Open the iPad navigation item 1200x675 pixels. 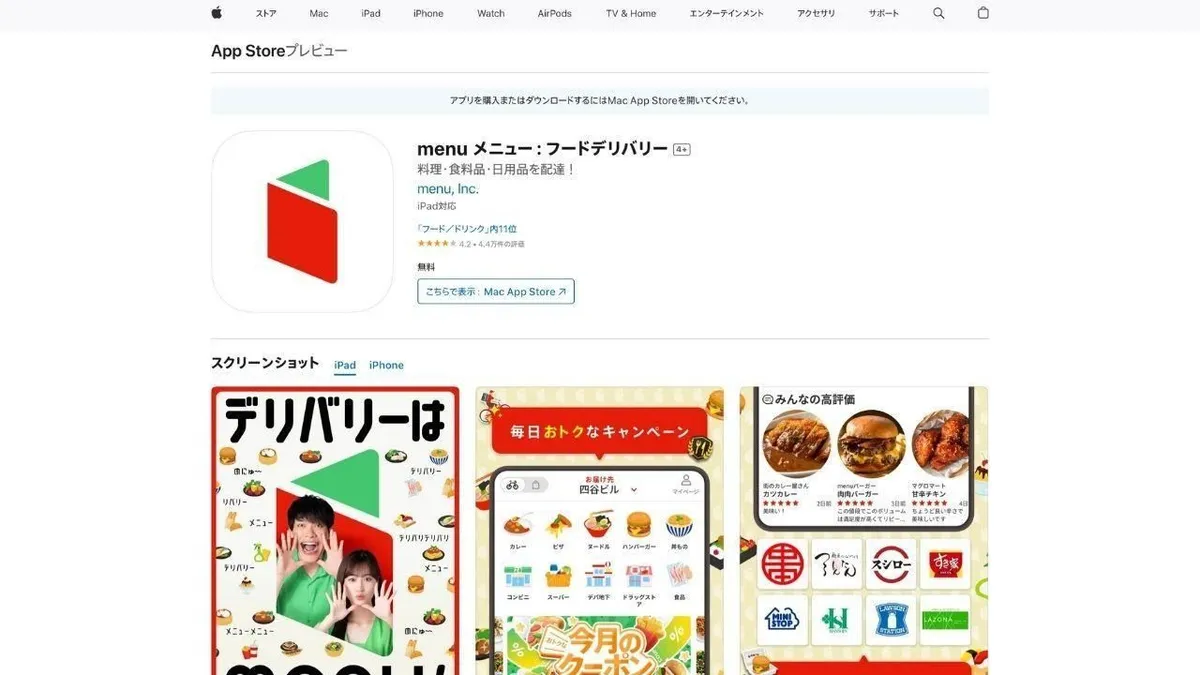click(x=371, y=13)
